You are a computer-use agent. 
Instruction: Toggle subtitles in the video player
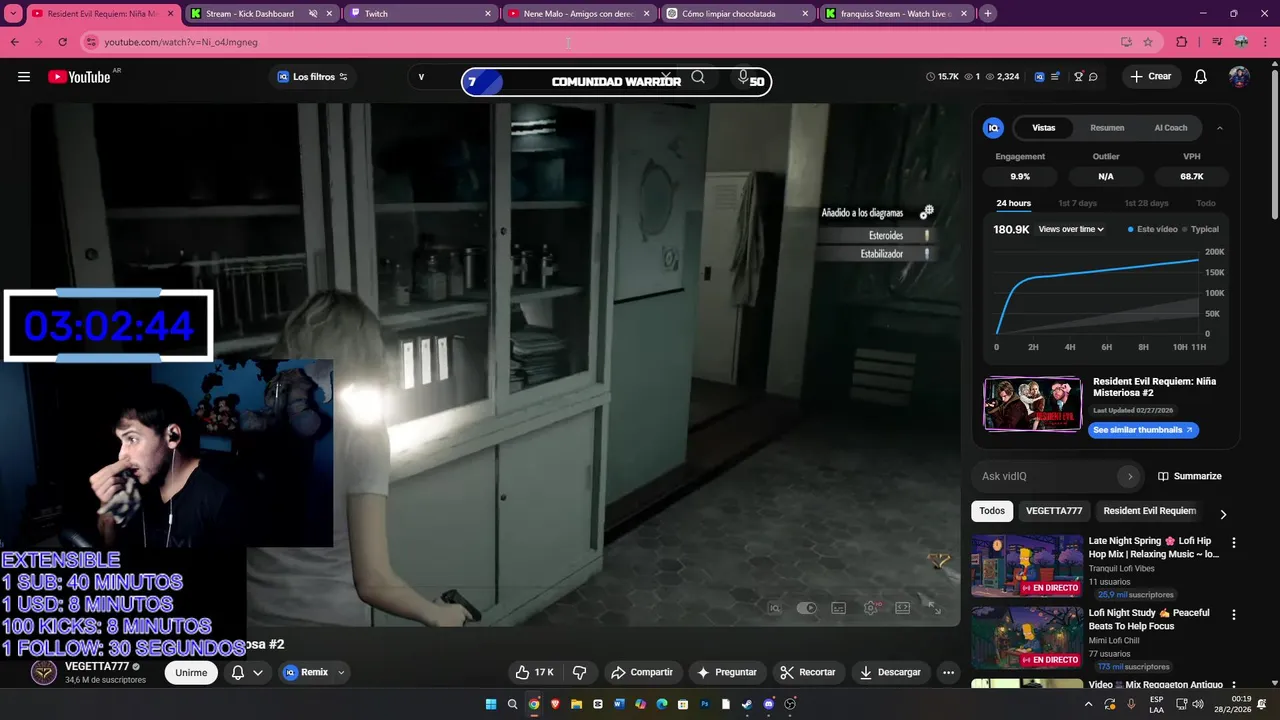pyautogui.click(x=839, y=608)
